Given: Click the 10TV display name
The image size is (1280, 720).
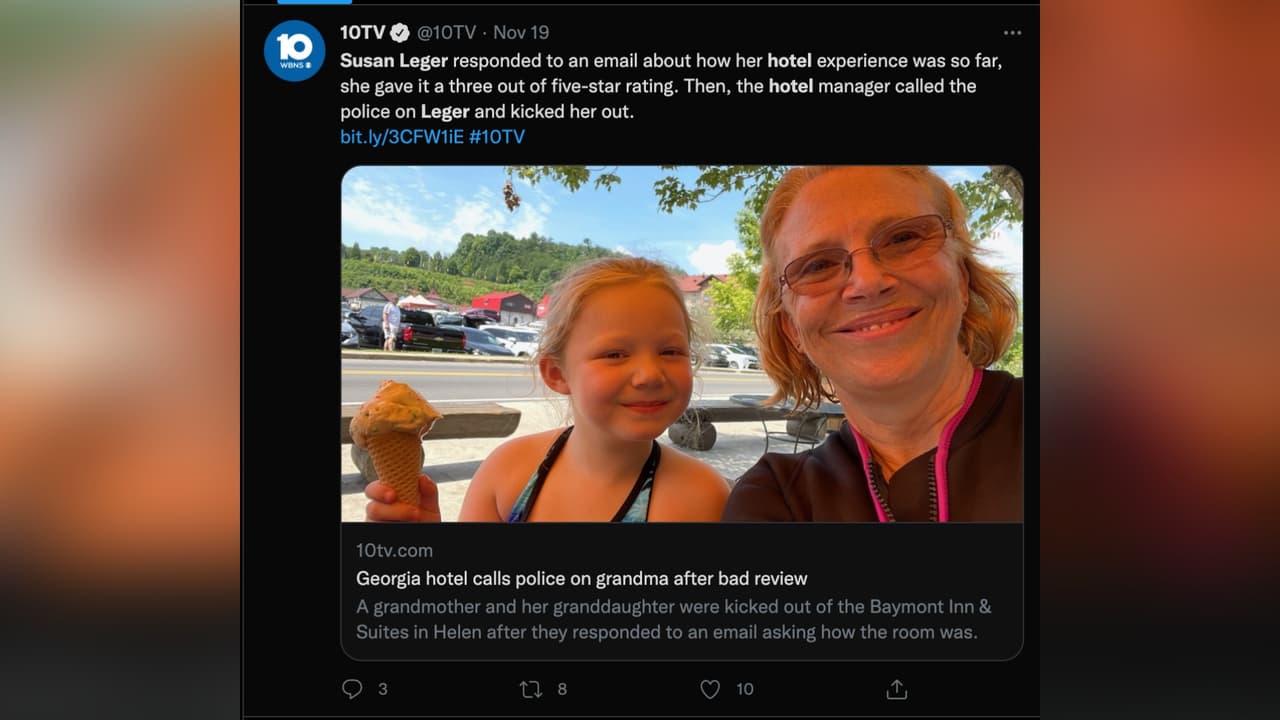Looking at the screenshot, I should point(362,33).
